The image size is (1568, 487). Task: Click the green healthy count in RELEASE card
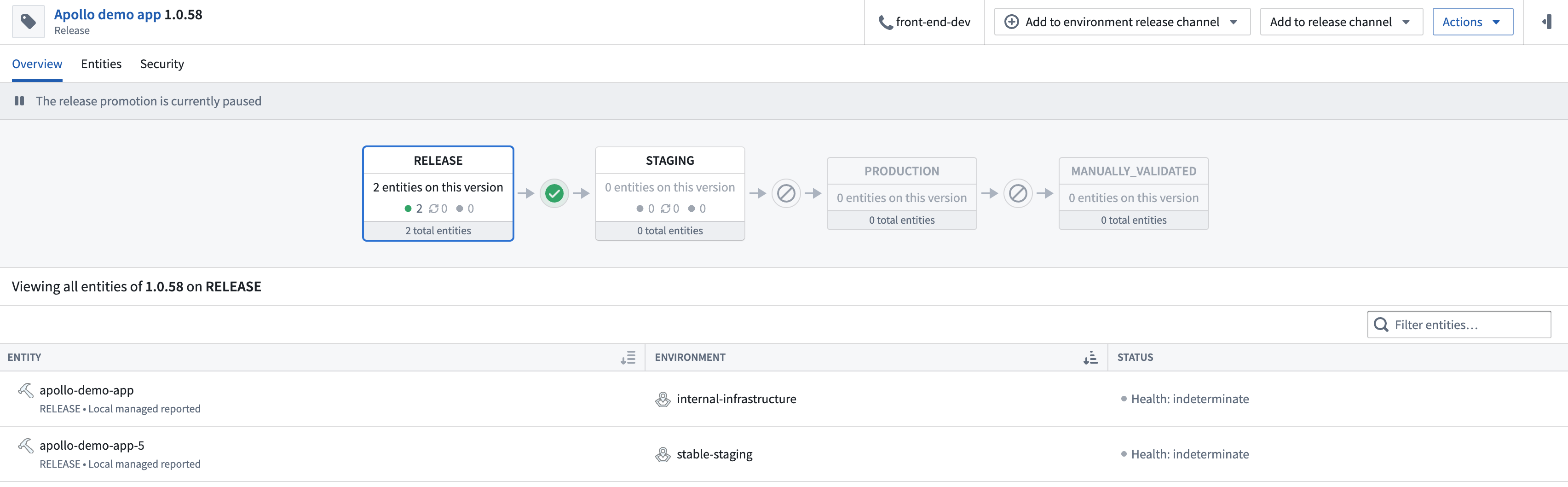[x=413, y=209]
